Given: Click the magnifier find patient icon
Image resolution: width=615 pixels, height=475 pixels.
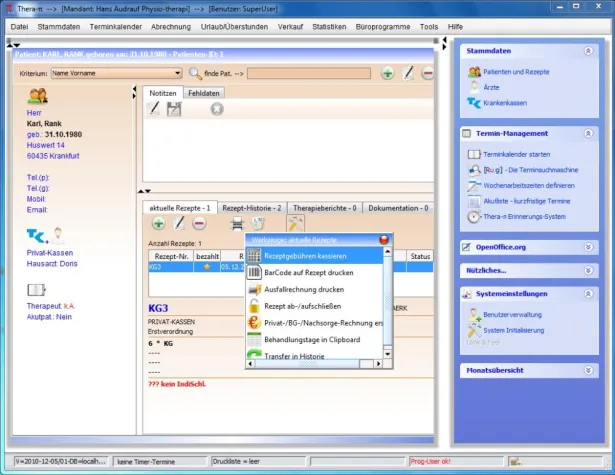Looking at the screenshot, I should 194,73.
